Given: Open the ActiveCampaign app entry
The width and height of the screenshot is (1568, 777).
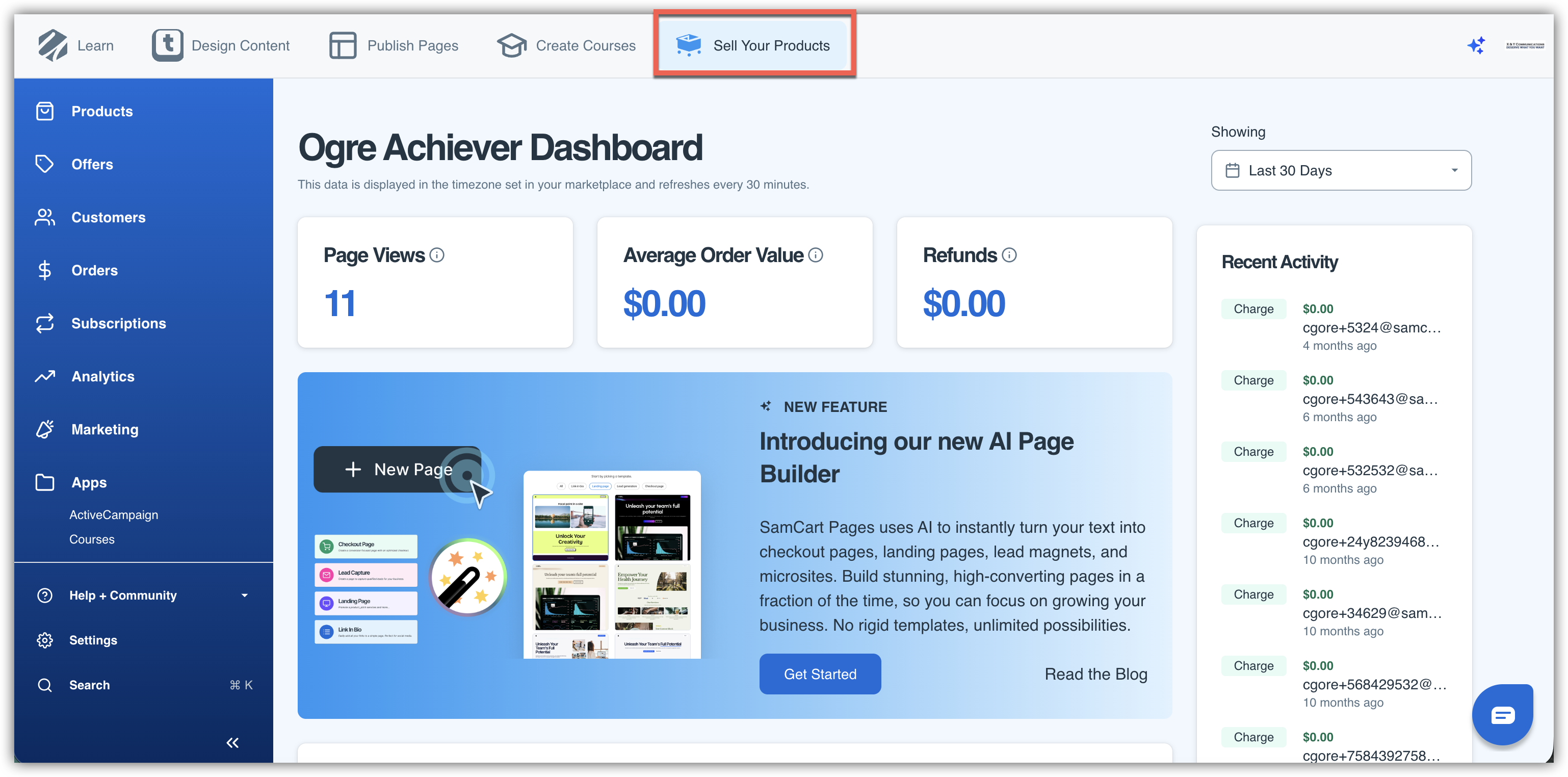Looking at the screenshot, I should [114, 514].
